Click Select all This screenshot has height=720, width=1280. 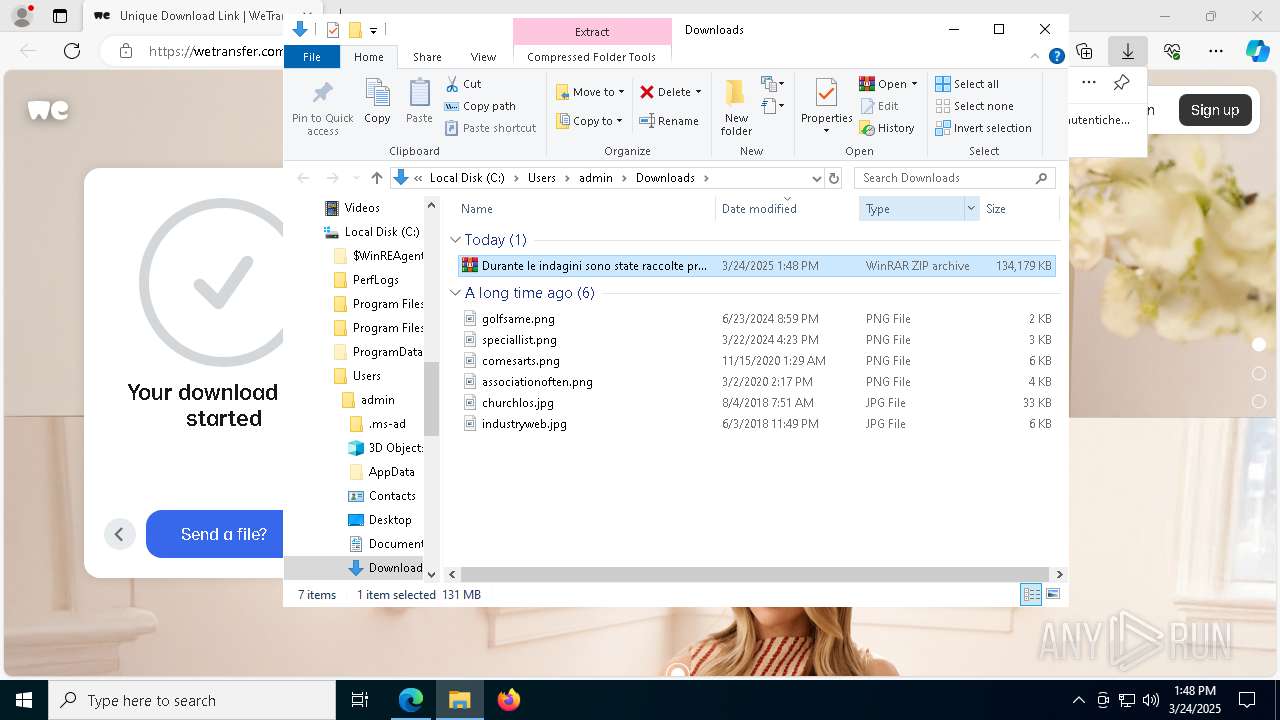coord(967,84)
